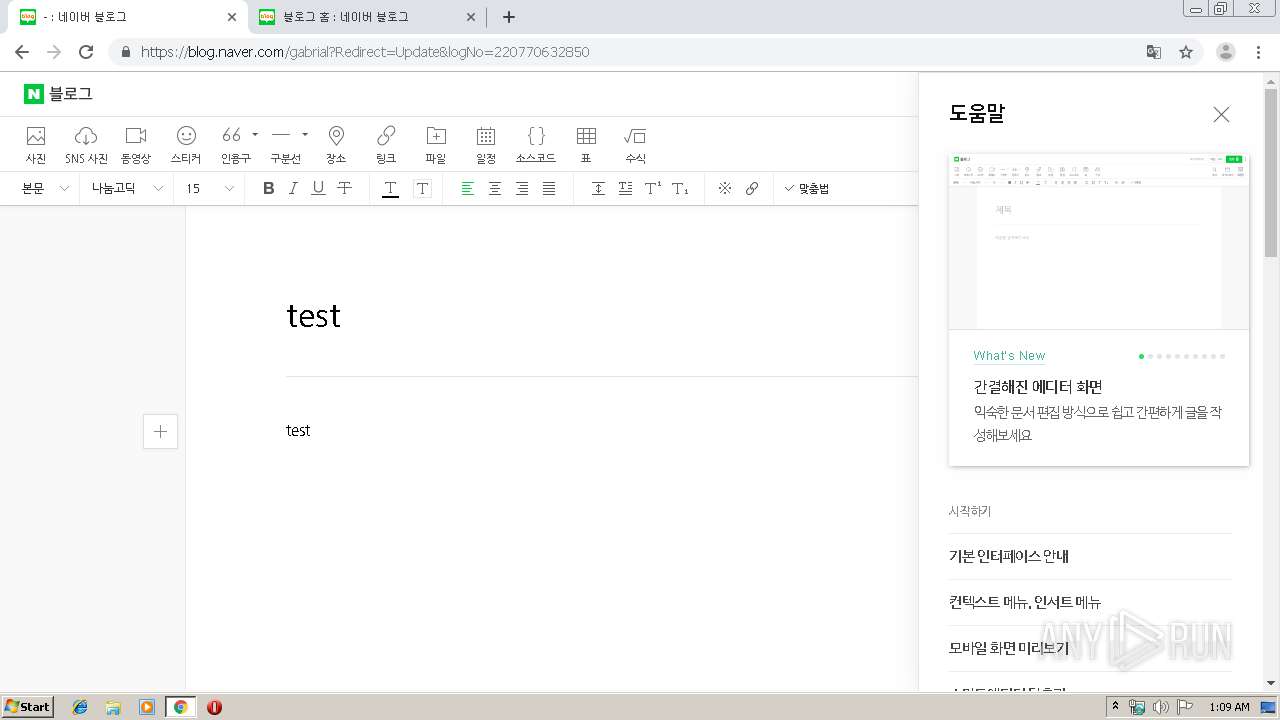1280x720 pixels.
Task: Open the help preview thumbnail image
Action: (1099, 241)
